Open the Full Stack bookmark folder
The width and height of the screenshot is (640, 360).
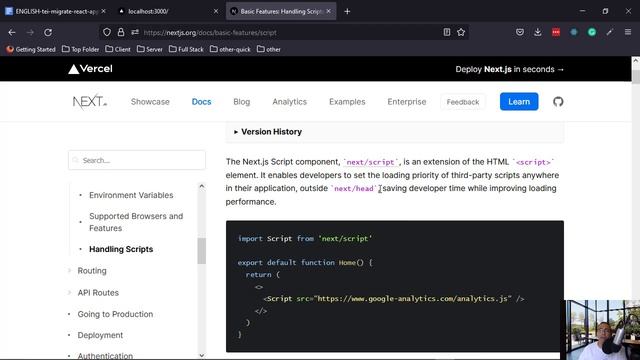coord(186,49)
